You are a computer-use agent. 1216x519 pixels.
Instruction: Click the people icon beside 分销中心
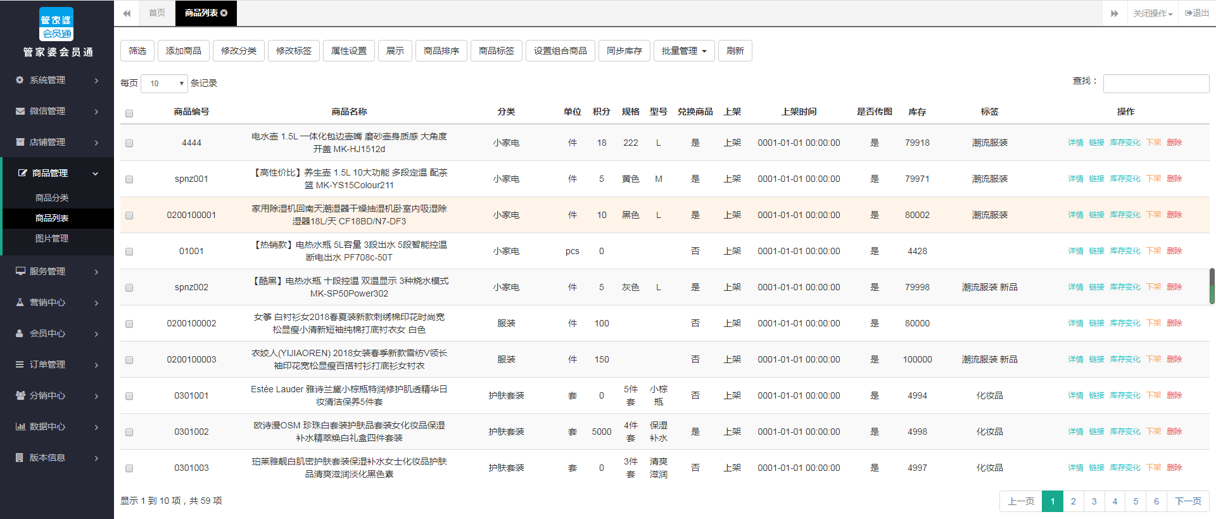(x=20, y=395)
